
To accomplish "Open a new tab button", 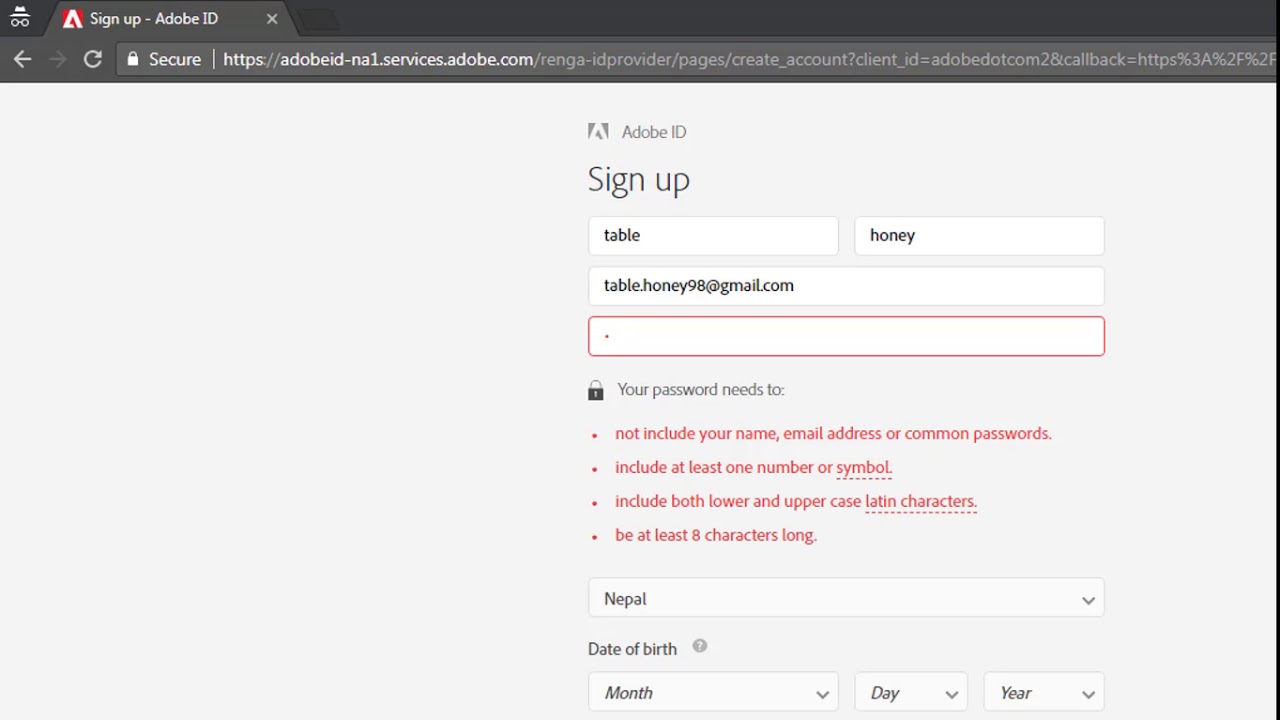I will tap(318, 19).
